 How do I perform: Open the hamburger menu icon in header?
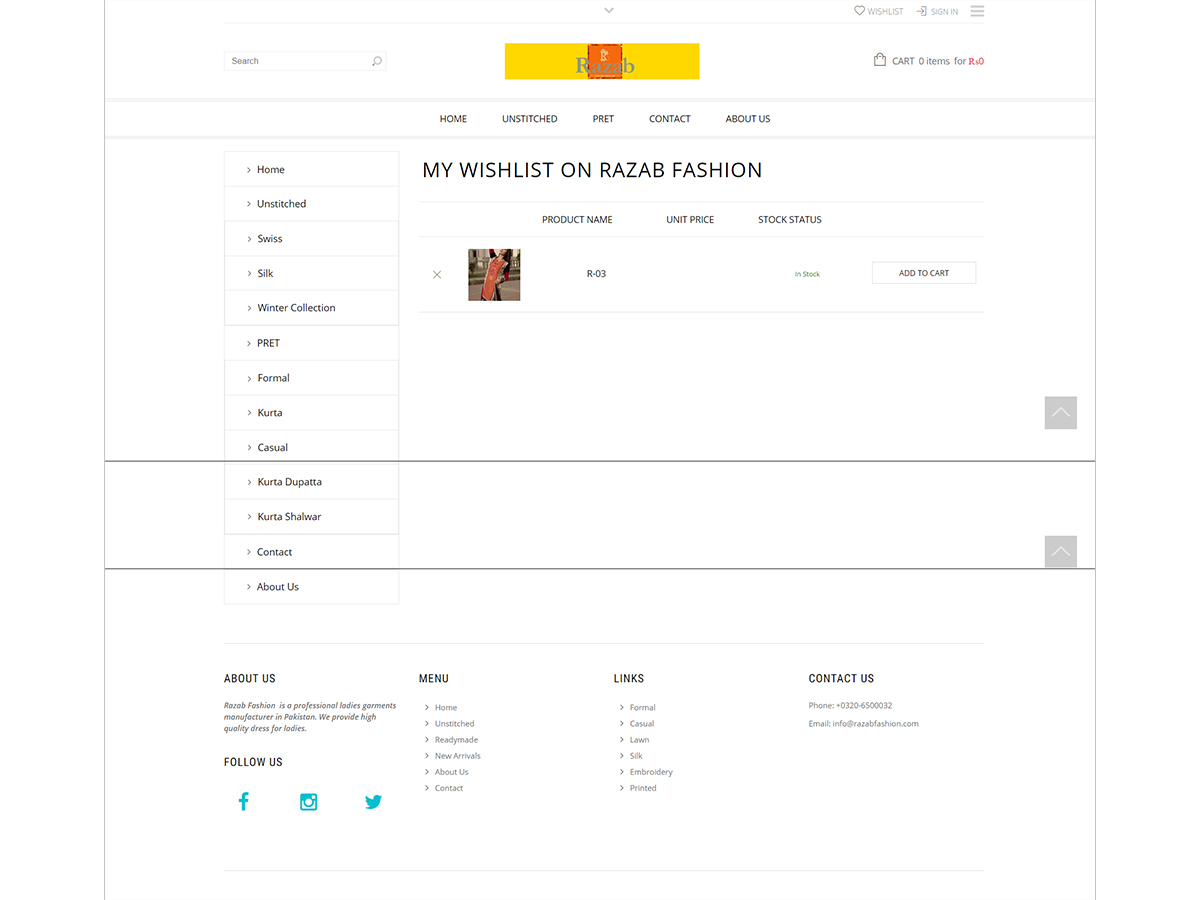pos(977,11)
